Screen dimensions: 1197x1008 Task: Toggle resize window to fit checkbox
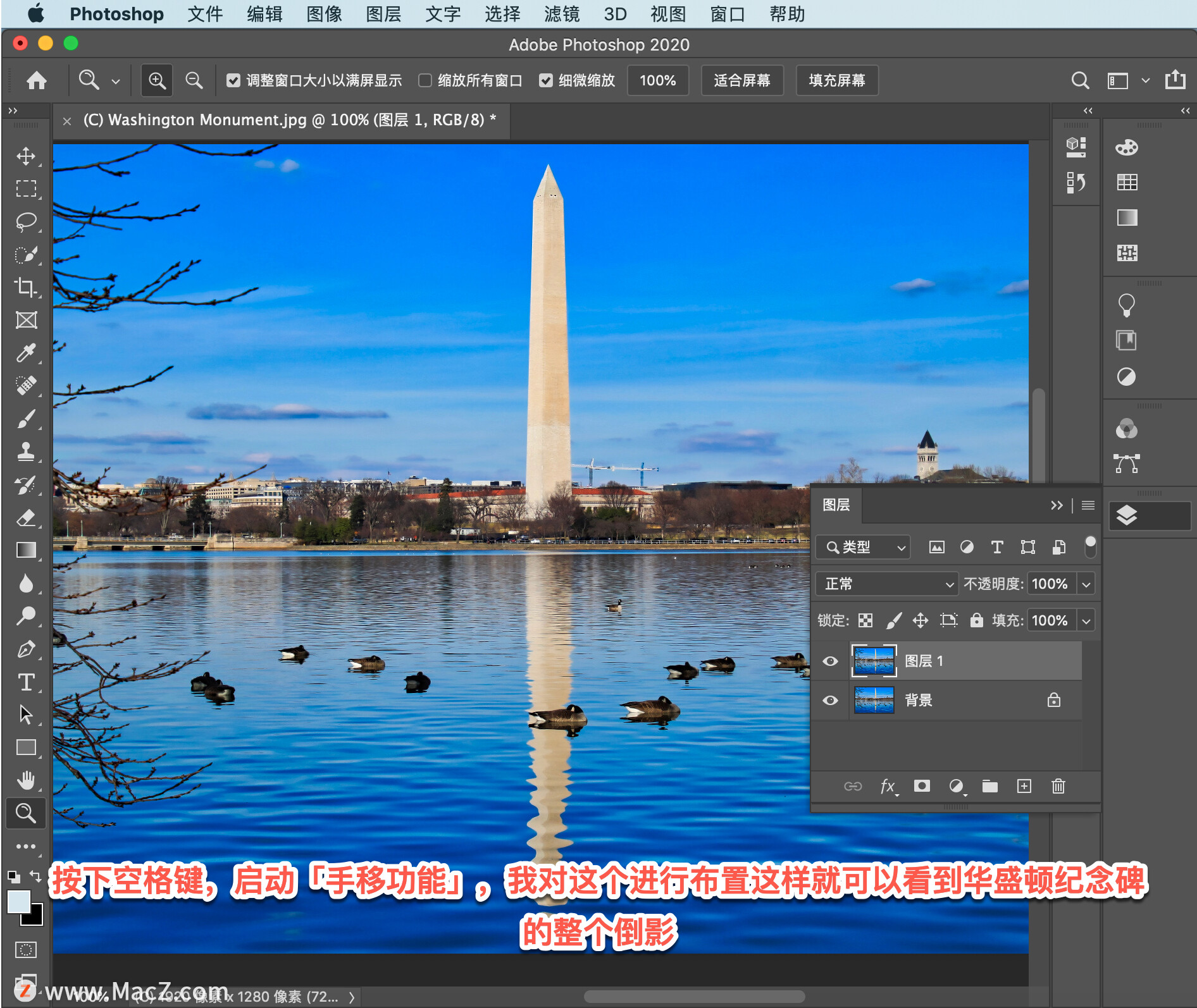(233, 80)
